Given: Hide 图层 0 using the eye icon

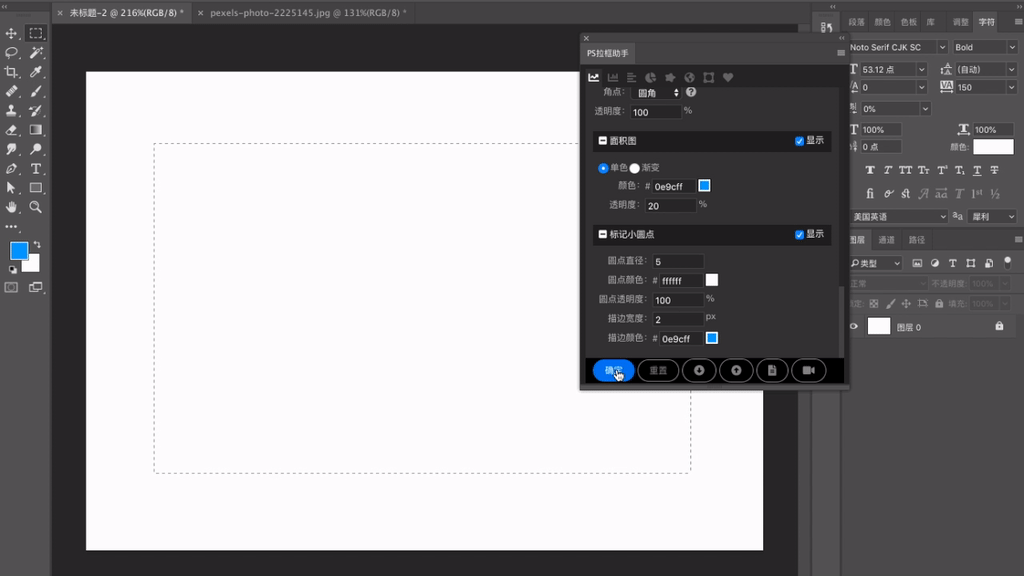Looking at the screenshot, I should (x=854, y=327).
